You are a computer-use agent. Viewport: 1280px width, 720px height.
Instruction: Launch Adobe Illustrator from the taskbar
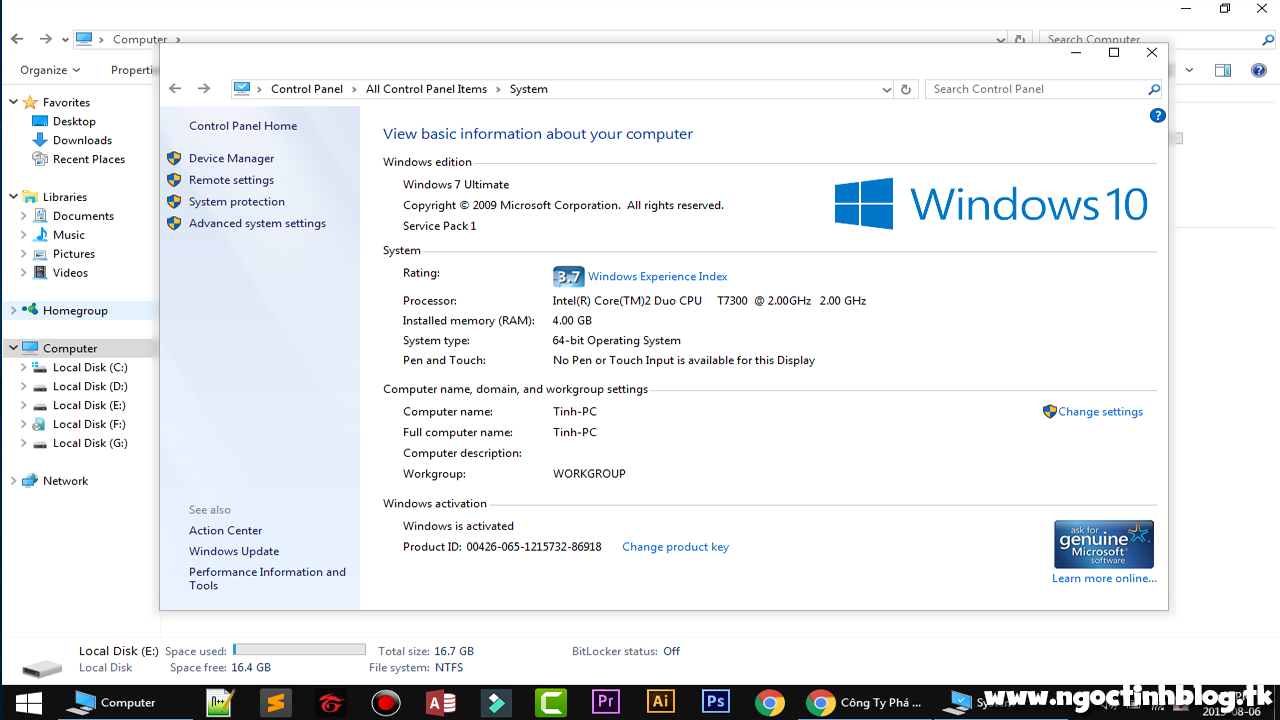click(660, 703)
